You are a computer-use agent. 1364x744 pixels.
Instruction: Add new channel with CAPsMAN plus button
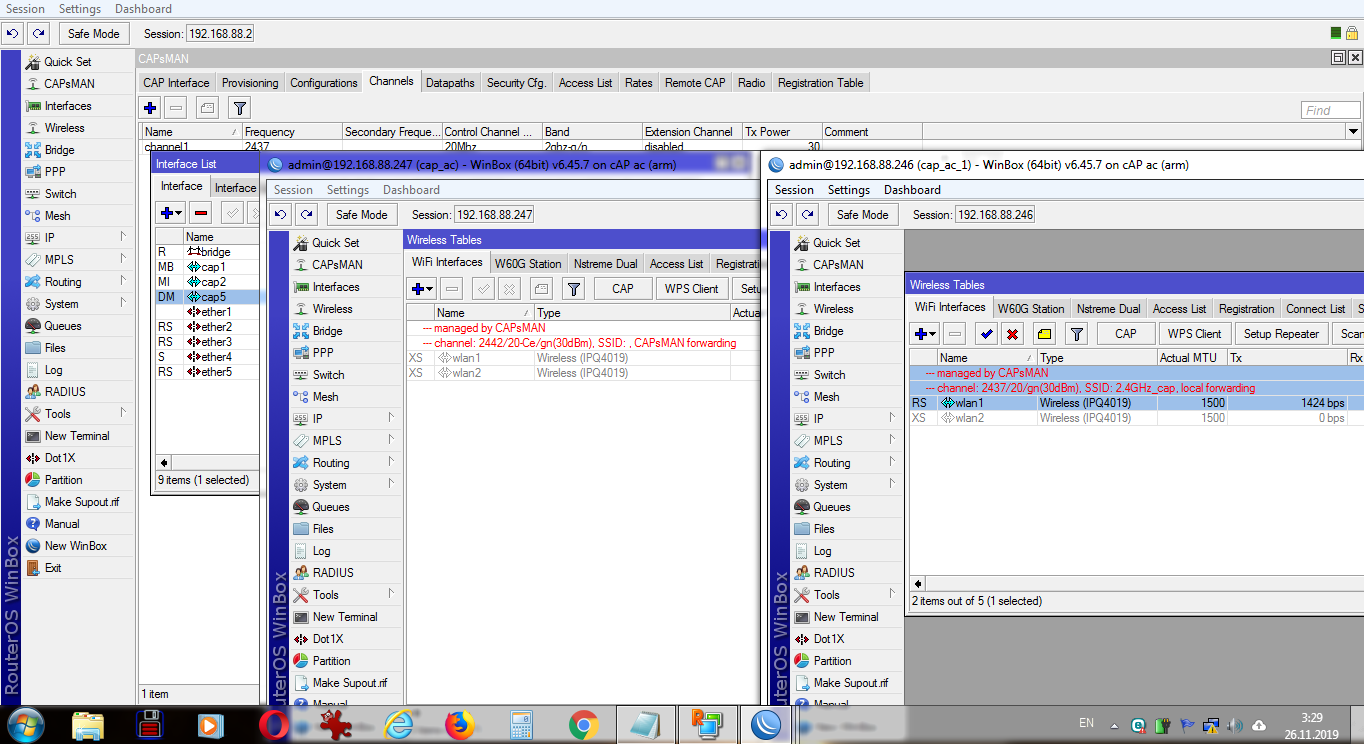point(150,108)
